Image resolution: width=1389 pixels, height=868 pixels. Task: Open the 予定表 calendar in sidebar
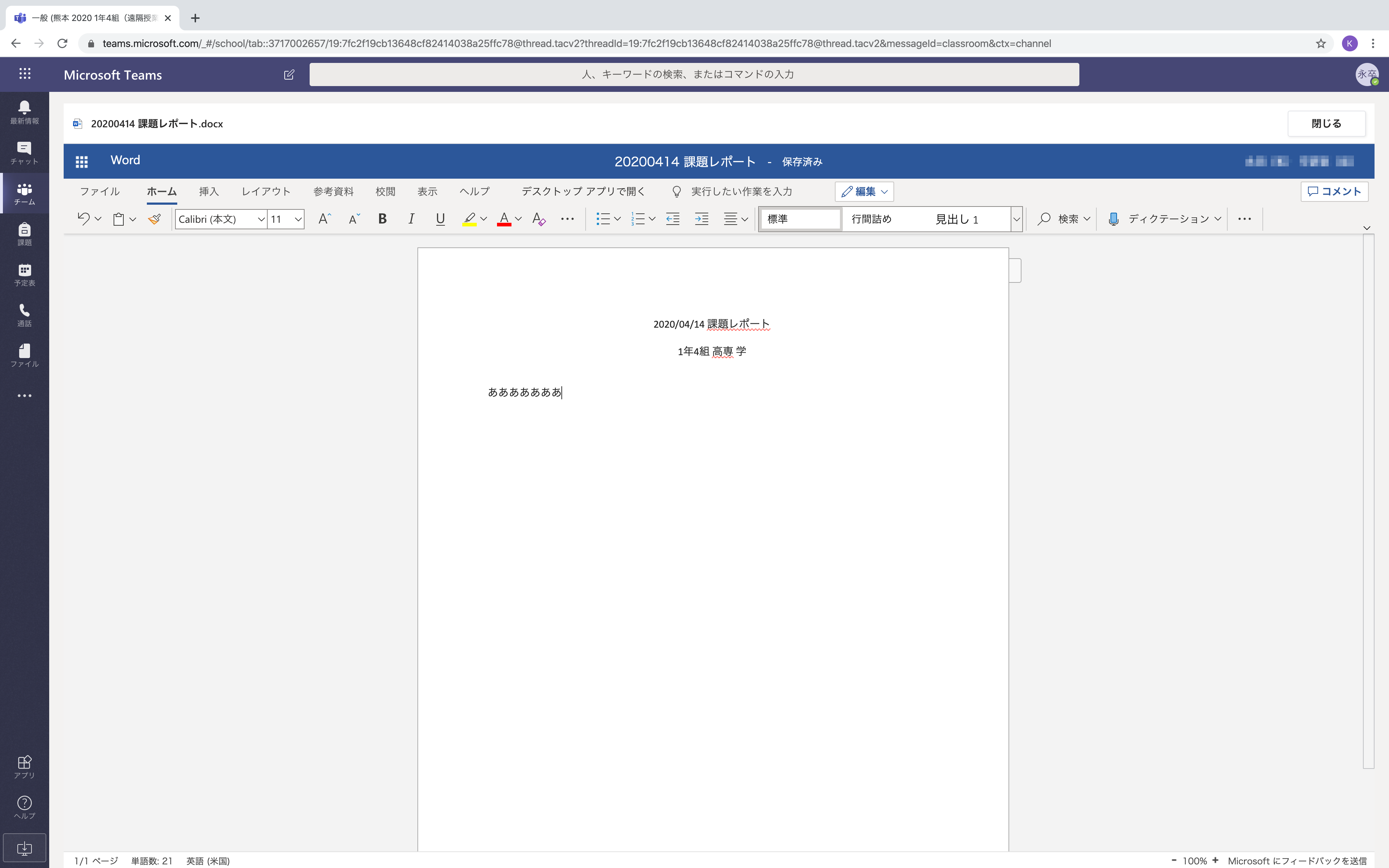click(24, 275)
